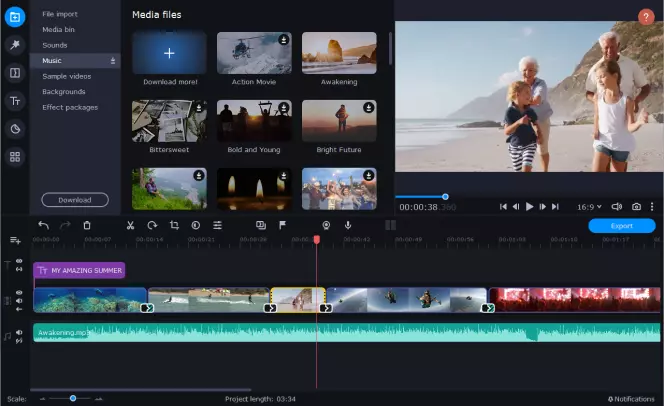Click the transition icon after the beach clip
Image resolution: width=664 pixels, height=406 pixels.
325,308
